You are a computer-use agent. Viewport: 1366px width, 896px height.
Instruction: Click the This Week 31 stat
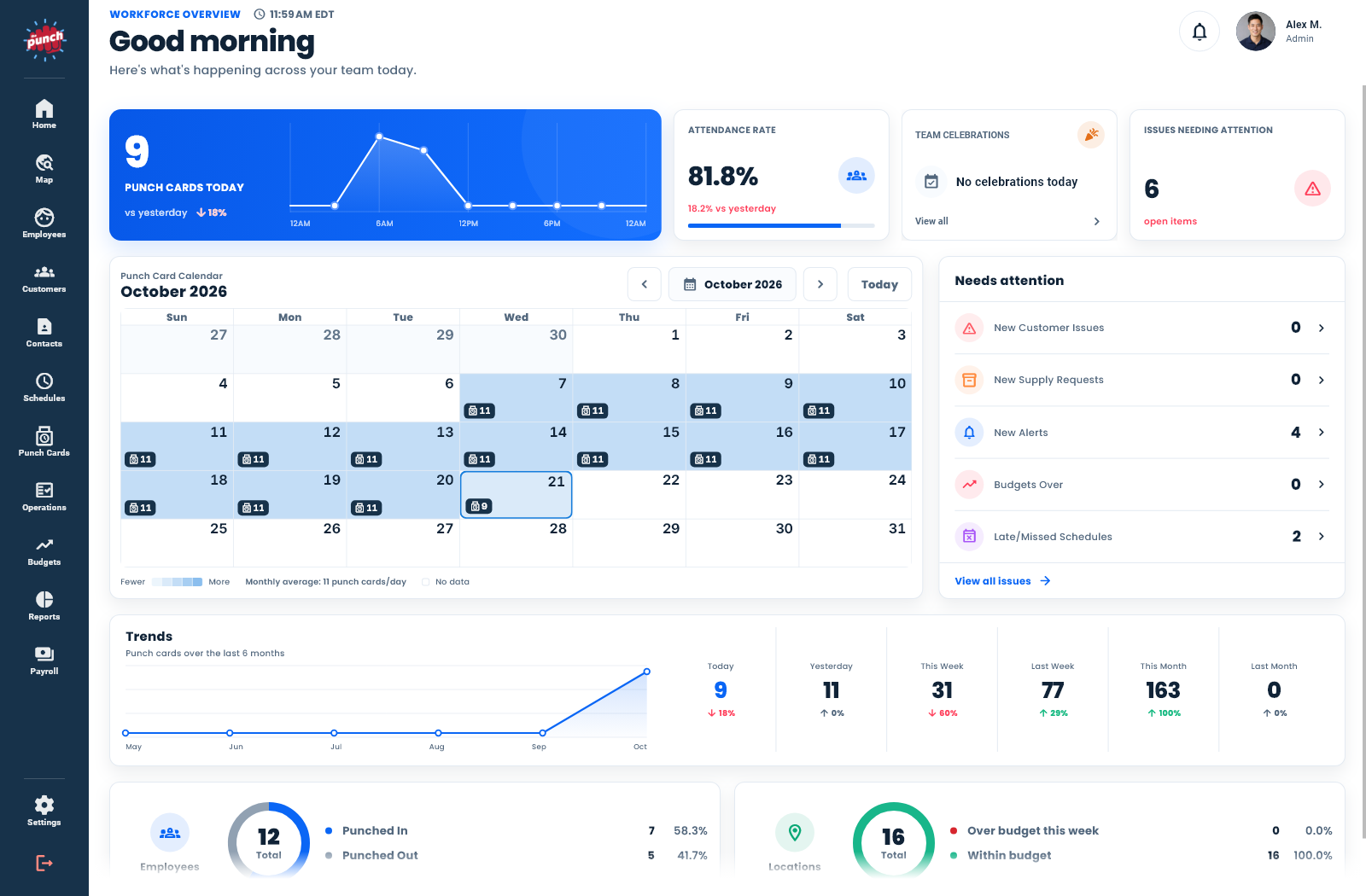point(942,689)
